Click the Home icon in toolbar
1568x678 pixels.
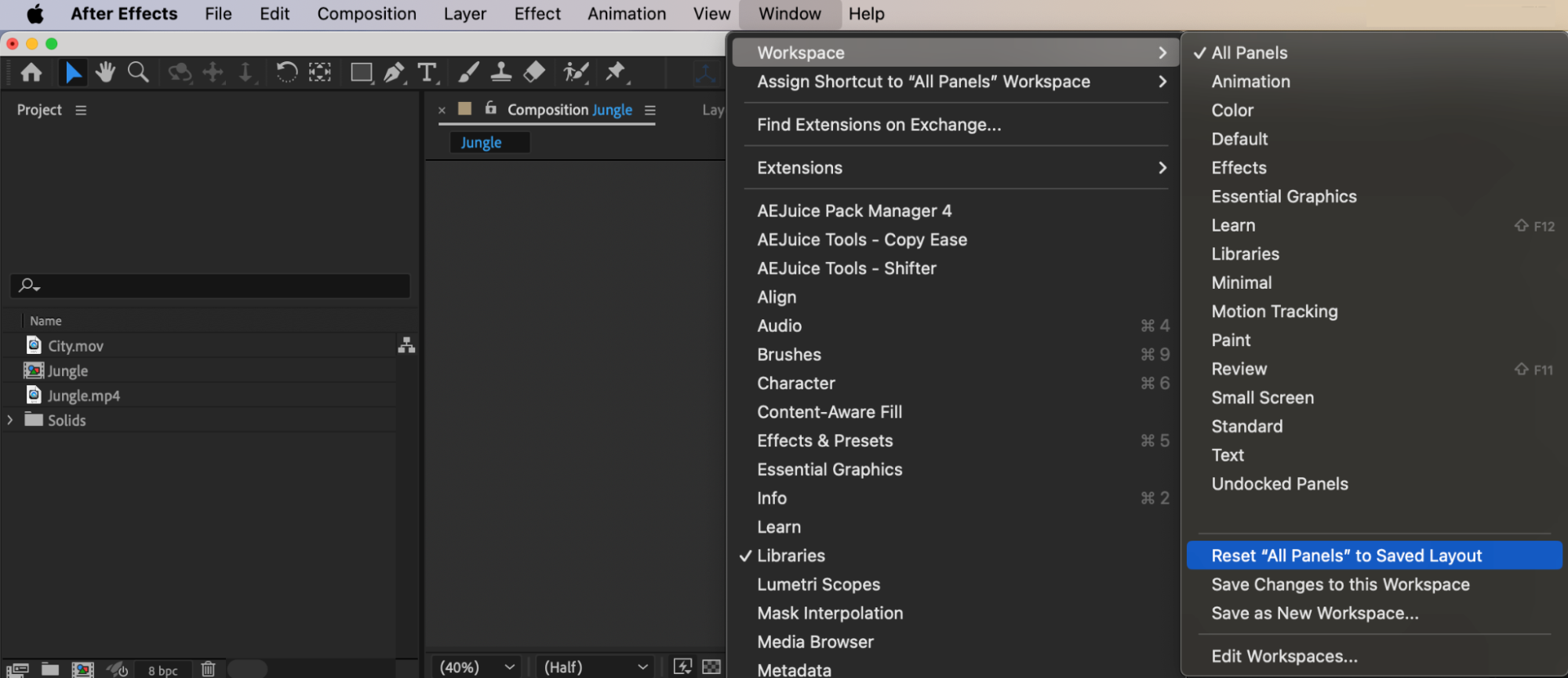pos(31,73)
